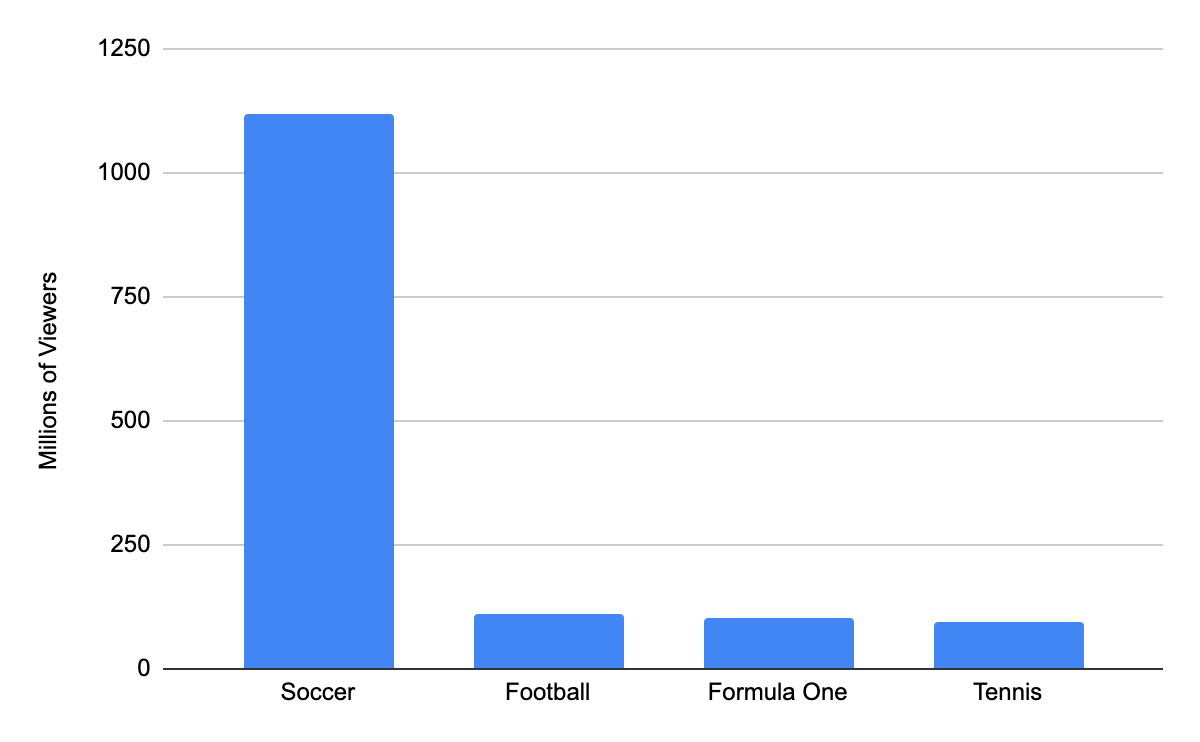Click the Tennis x-axis label
Viewport: 1200px width, 742px height.
coord(1008,692)
